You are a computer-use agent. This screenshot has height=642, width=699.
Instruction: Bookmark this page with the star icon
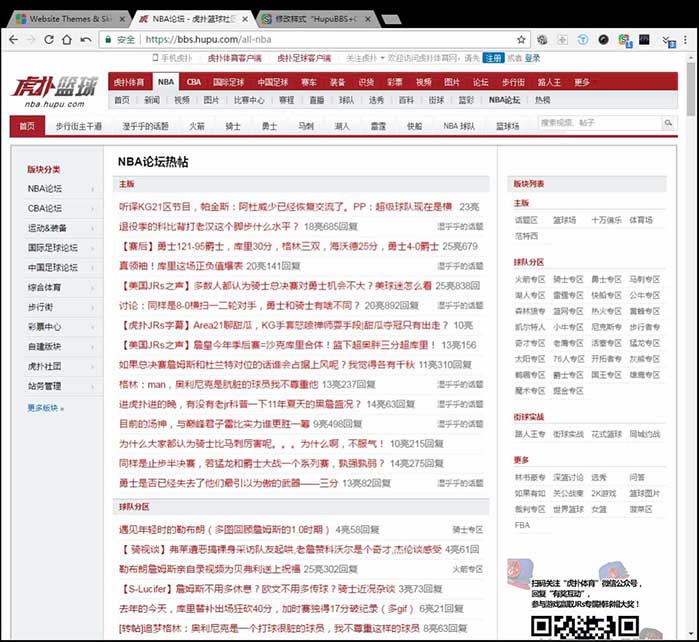(x=521, y=40)
